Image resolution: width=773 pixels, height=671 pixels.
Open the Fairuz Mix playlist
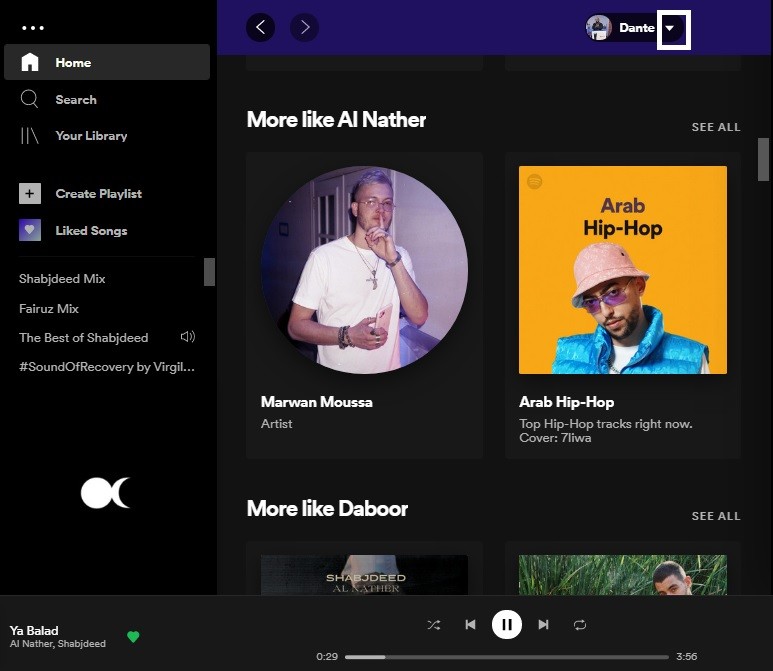(x=49, y=309)
